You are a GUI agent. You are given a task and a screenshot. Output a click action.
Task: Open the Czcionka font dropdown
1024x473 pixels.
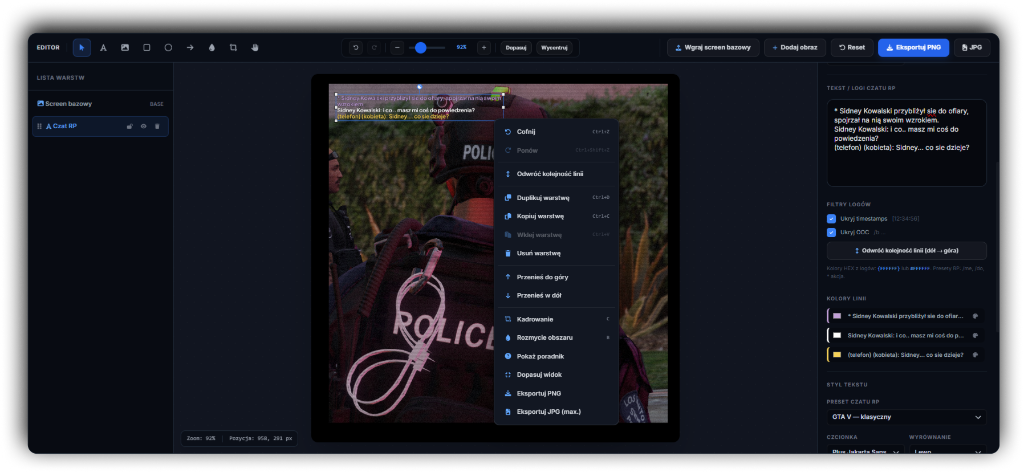click(865, 450)
